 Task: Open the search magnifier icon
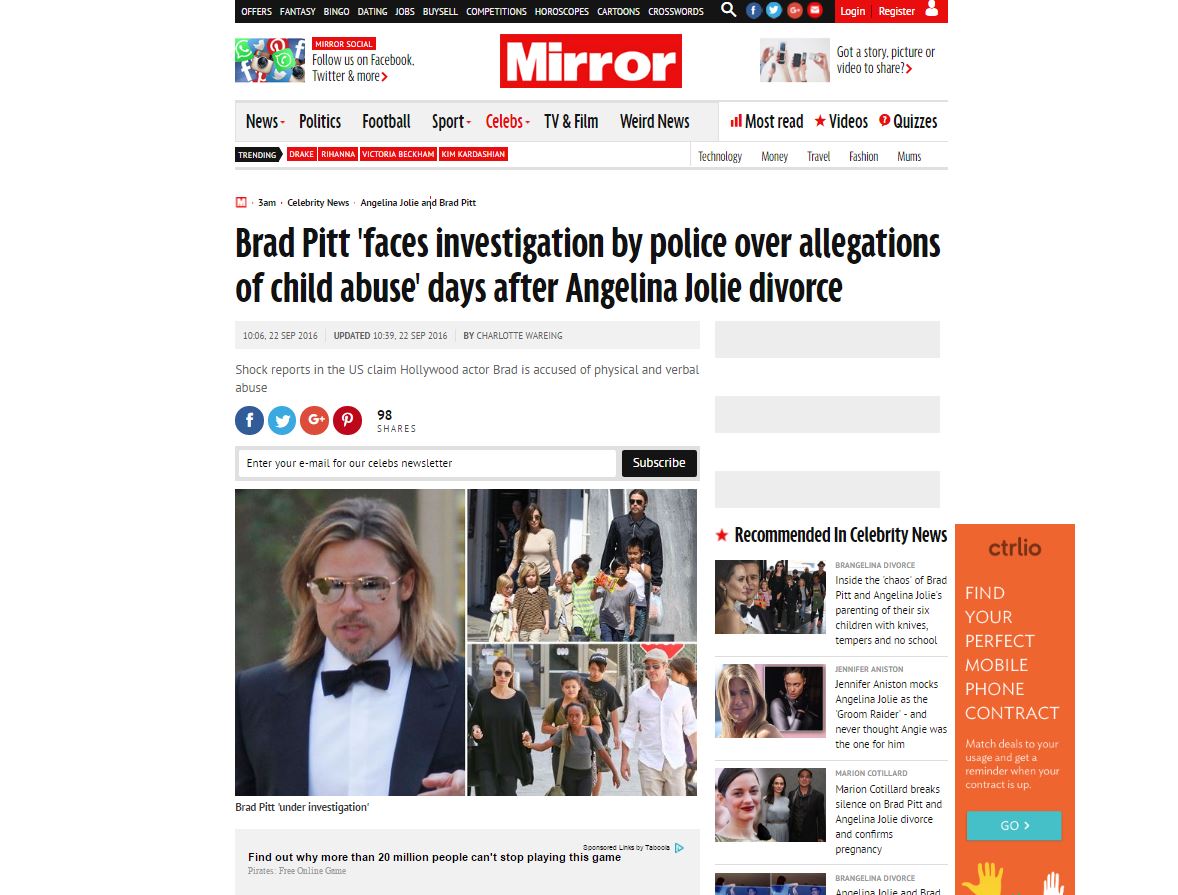coord(728,11)
